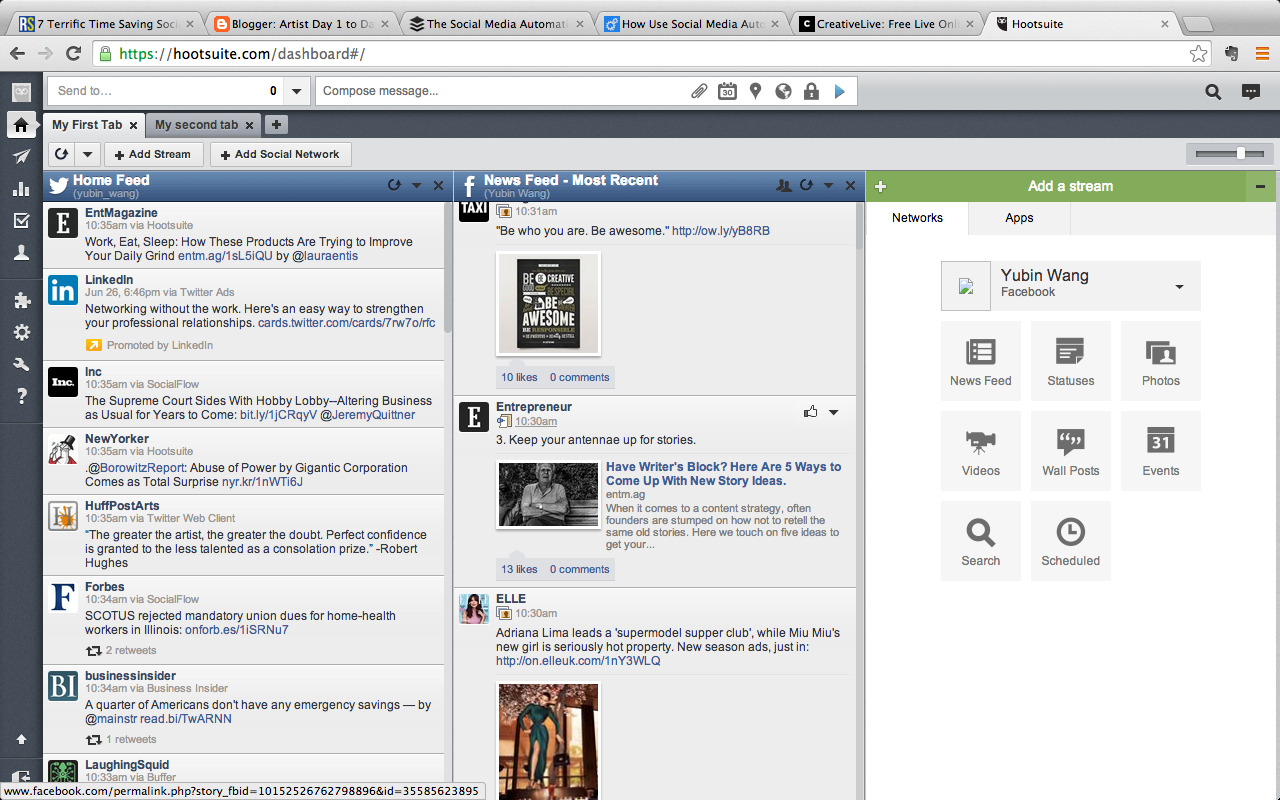Add the Photos stream tile
Image resolution: width=1280 pixels, height=800 pixels.
coord(1161,361)
